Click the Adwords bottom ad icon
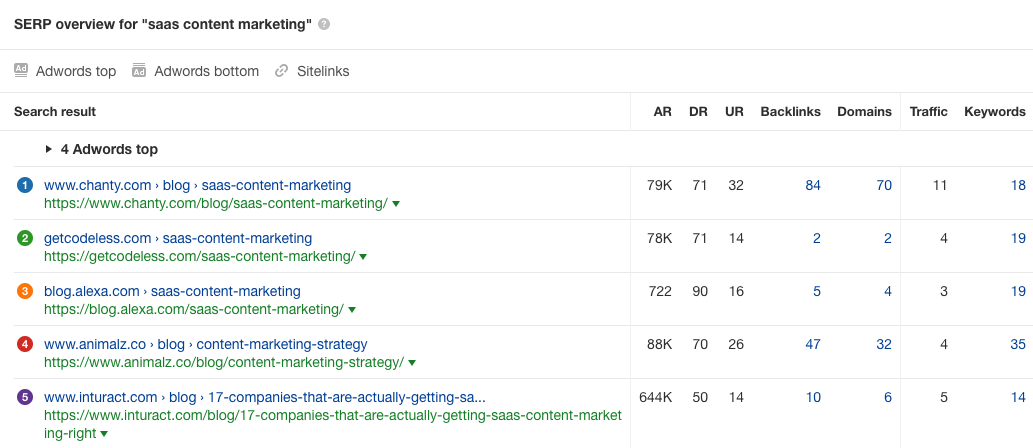This screenshot has width=1033, height=448. [x=139, y=70]
